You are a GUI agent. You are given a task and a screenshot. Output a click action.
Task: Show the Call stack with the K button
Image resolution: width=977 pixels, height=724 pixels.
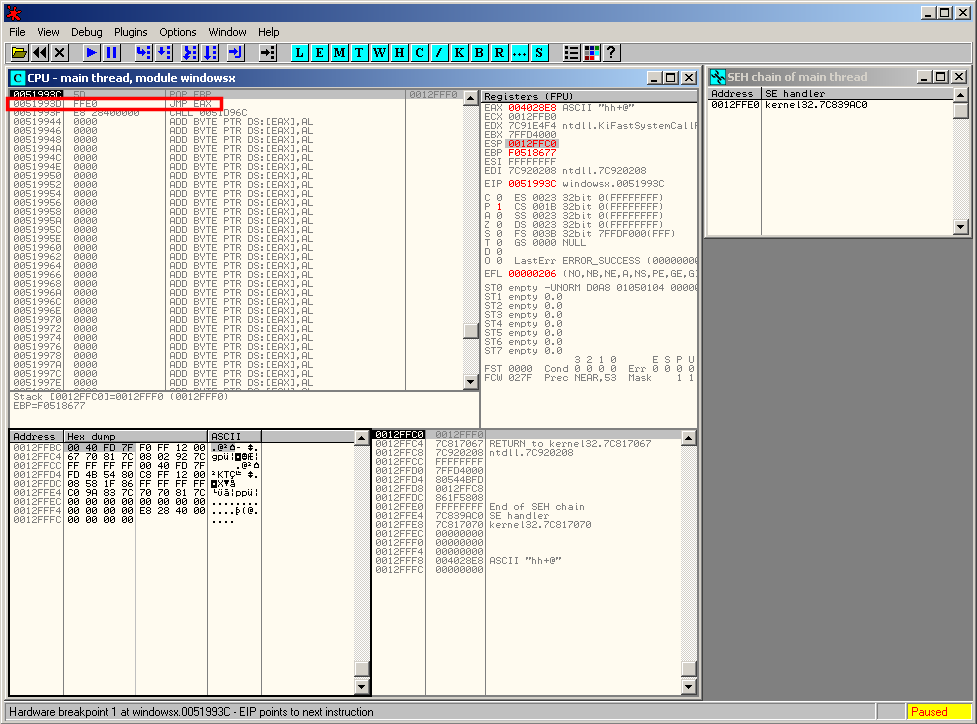[x=459, y=53]
